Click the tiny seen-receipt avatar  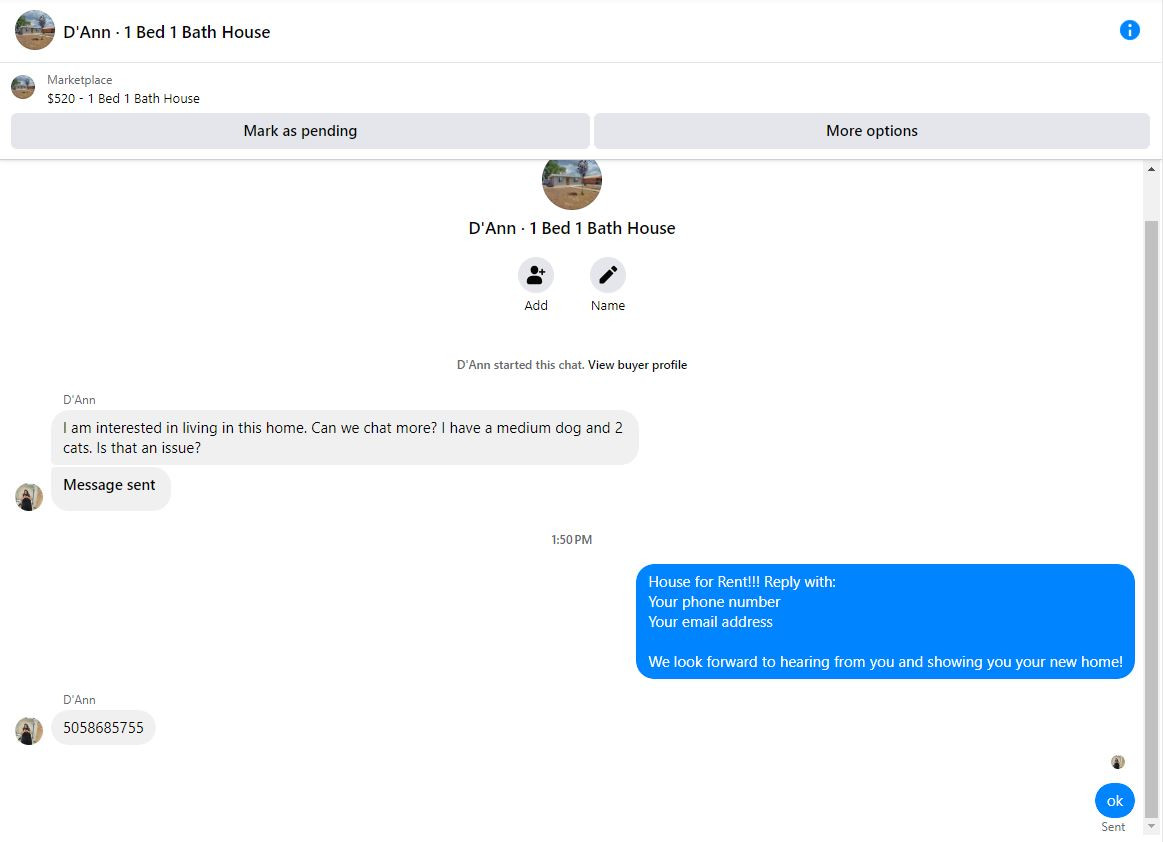tap(1118, 762)
